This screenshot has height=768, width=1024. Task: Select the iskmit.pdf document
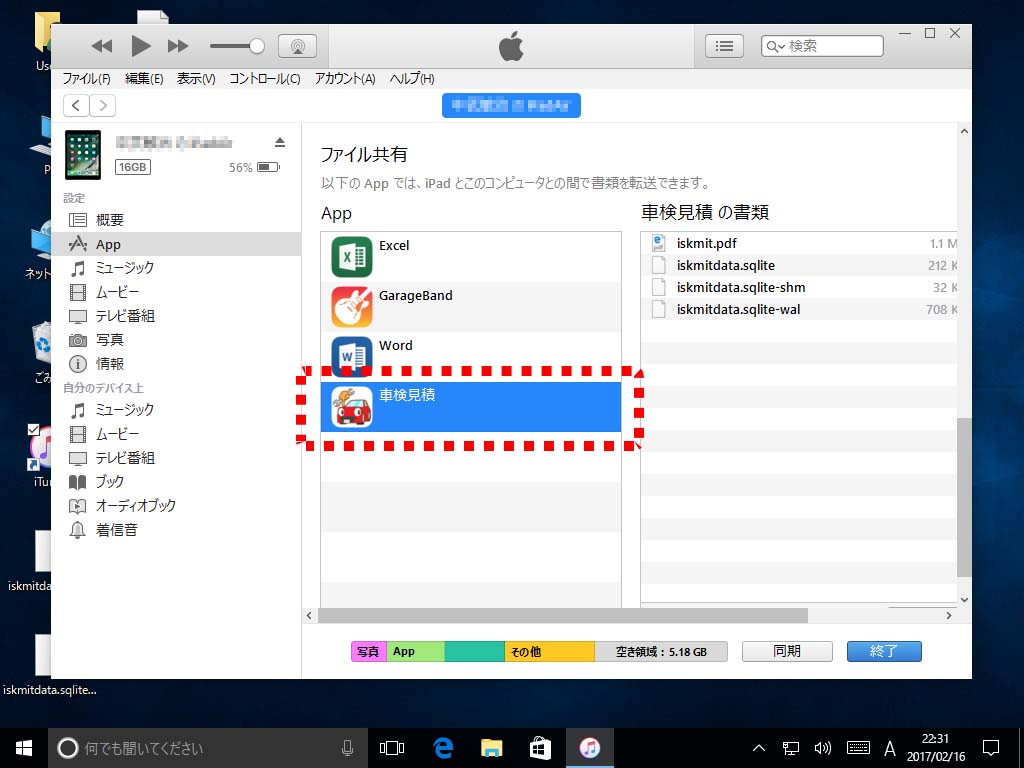point(706,243)
